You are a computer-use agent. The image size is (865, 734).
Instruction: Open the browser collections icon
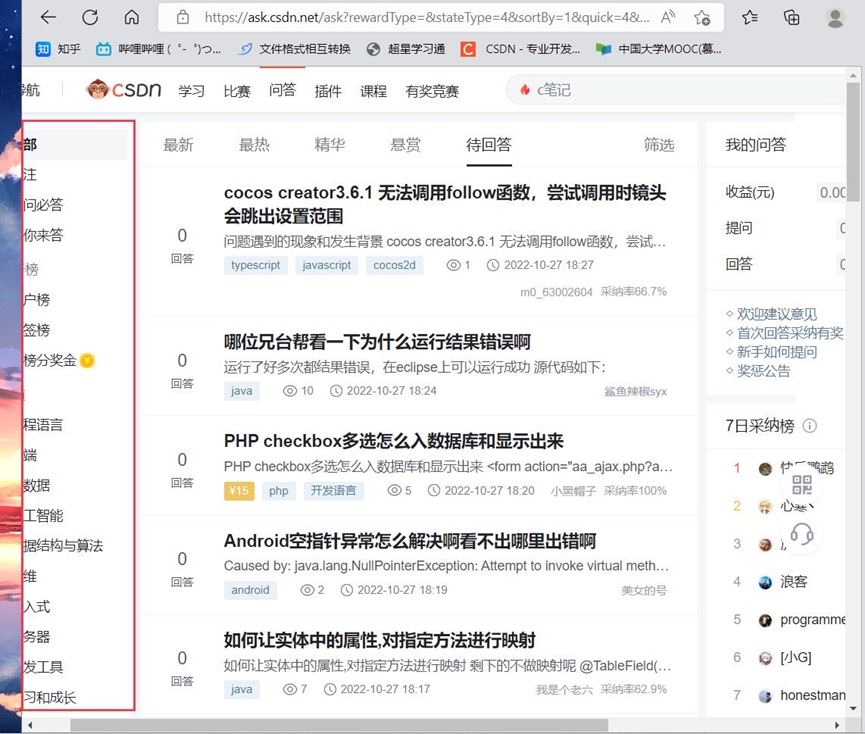tap(792, 18)
